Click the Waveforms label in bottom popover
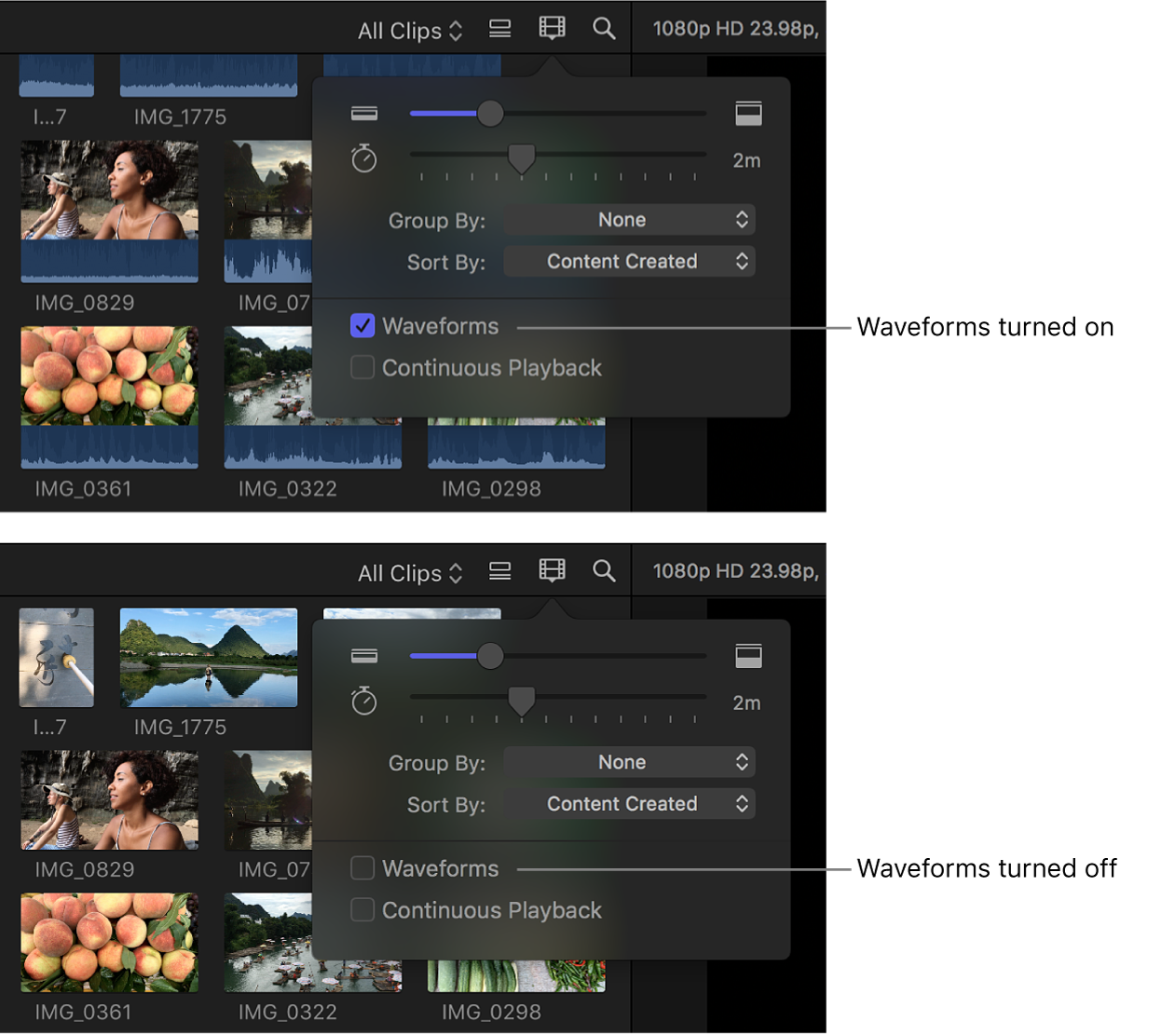The height and width of the screenshot is (1036, 1175). [x=440, y=867]
